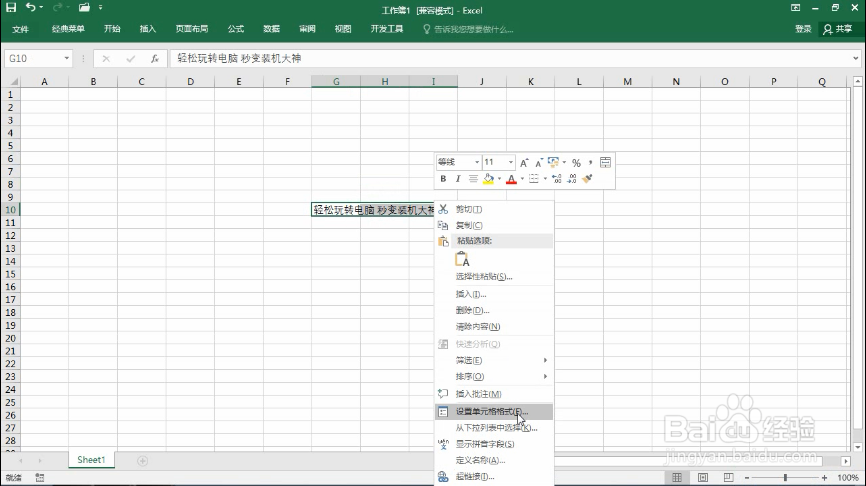866x486 pixels.
Task: Open the Formulas ribbon tab
Action: (x=236, y=29)
